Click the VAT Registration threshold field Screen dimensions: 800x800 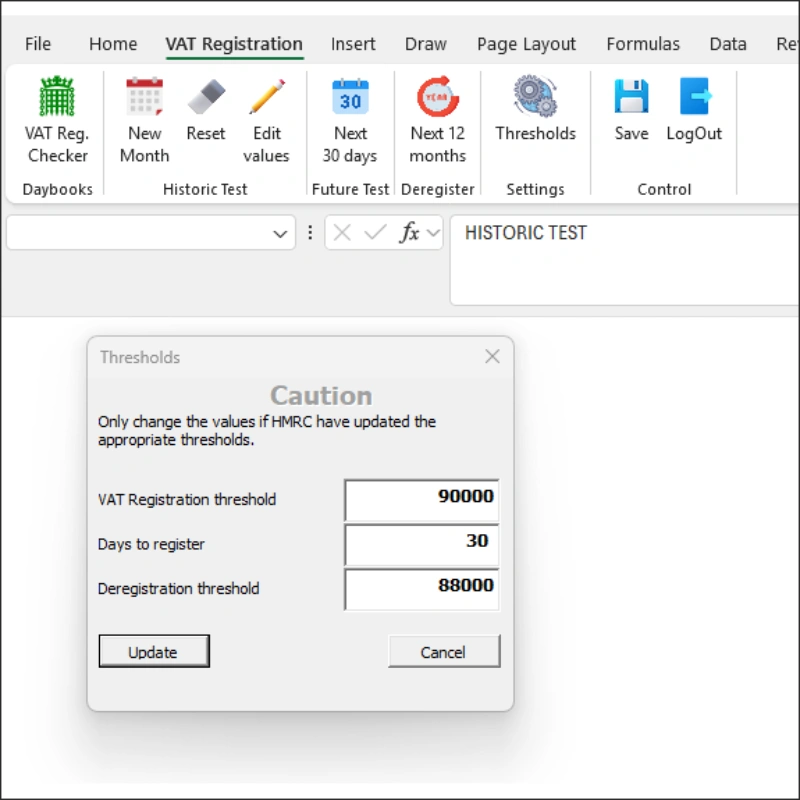click(421, 499)
